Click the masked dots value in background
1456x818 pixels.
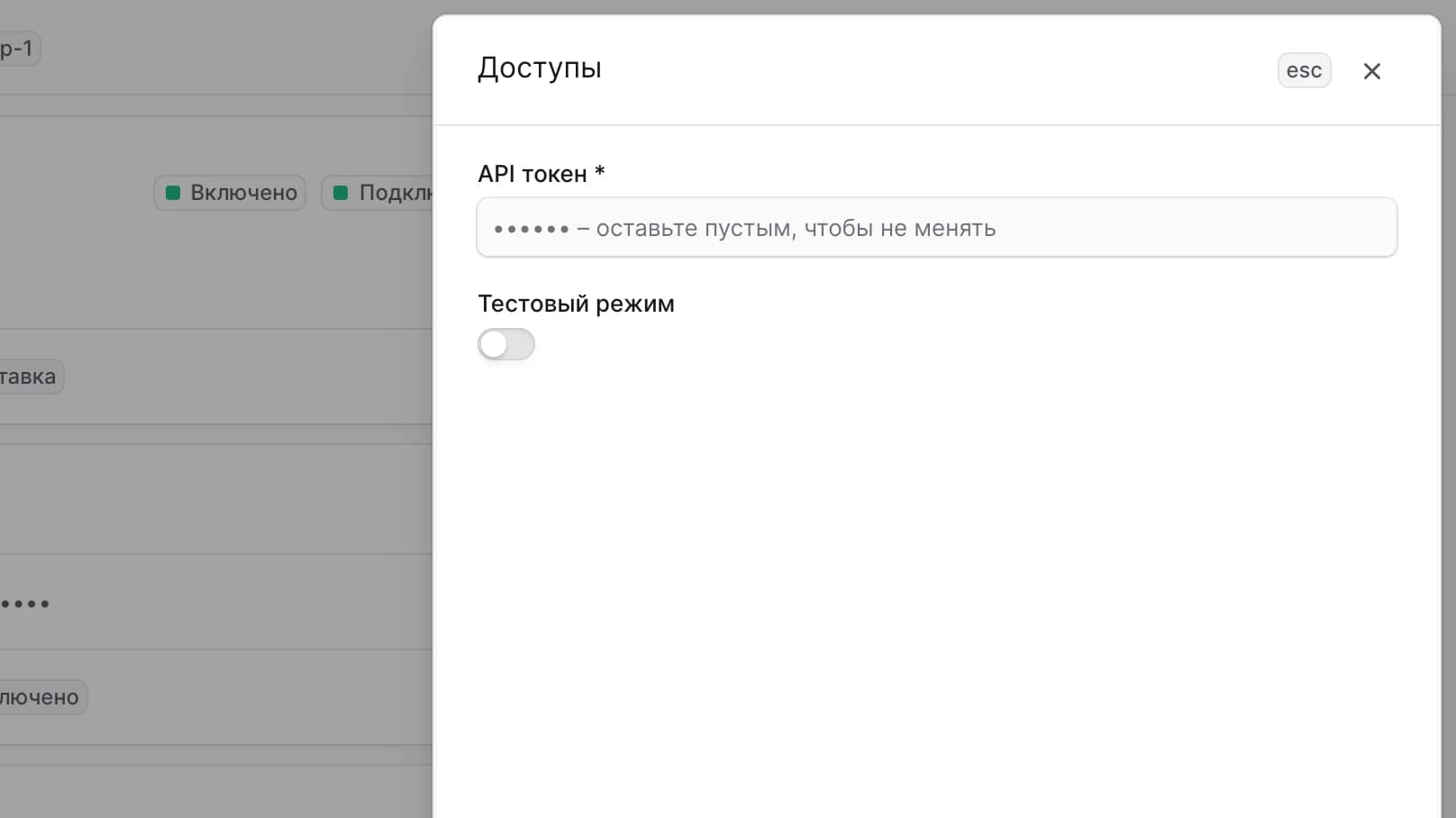click(25, 604)
